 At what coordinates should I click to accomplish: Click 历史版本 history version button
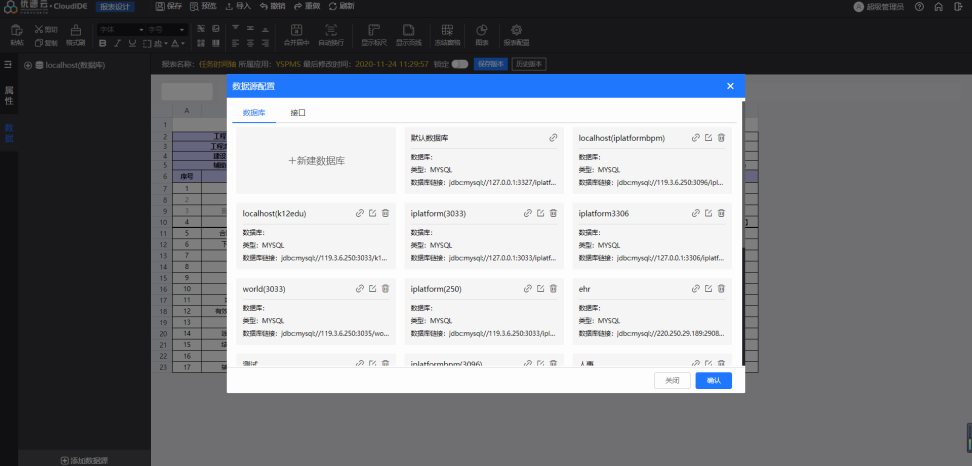[x=529, y=64]
